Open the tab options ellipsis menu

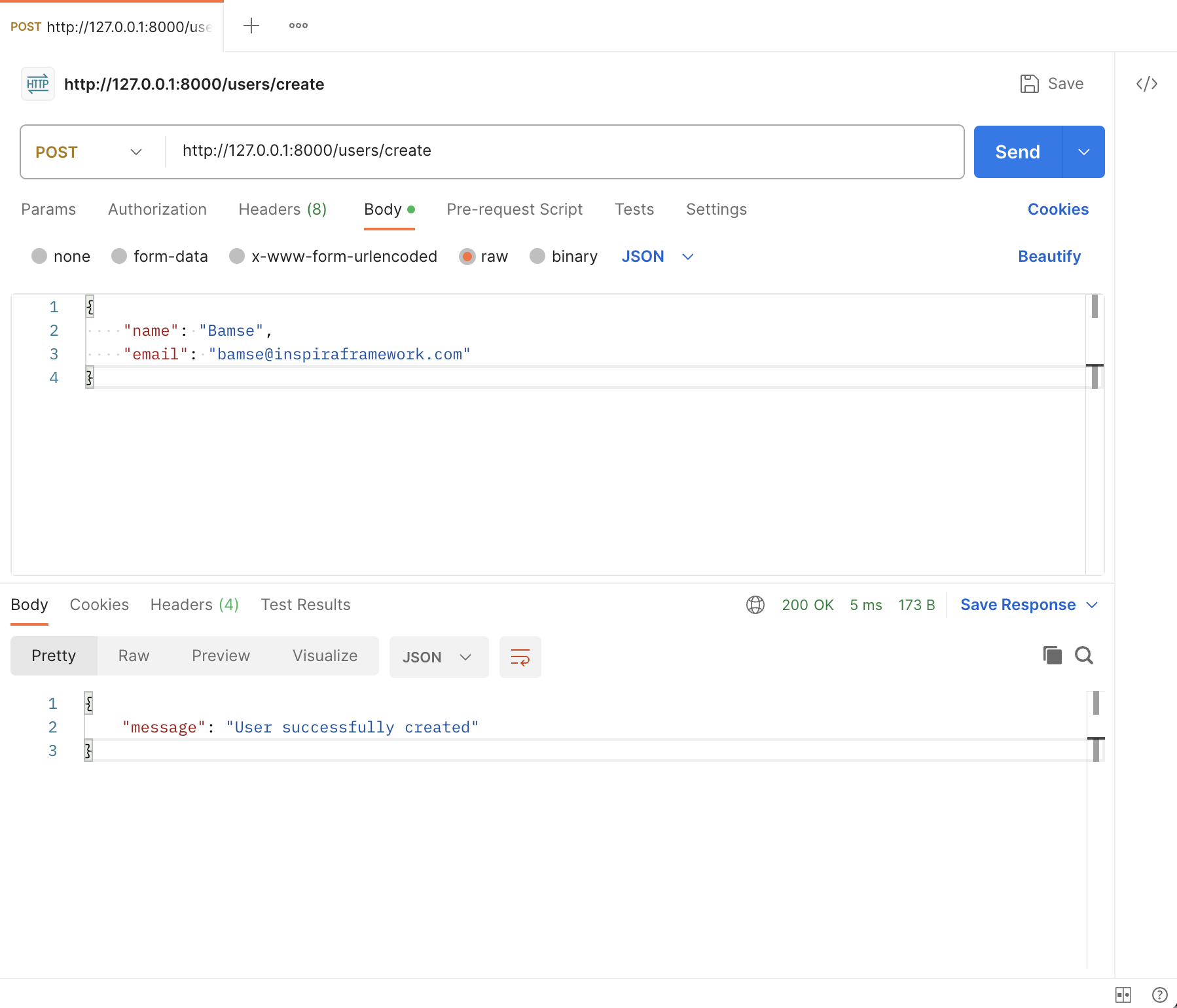pos(299,26)
